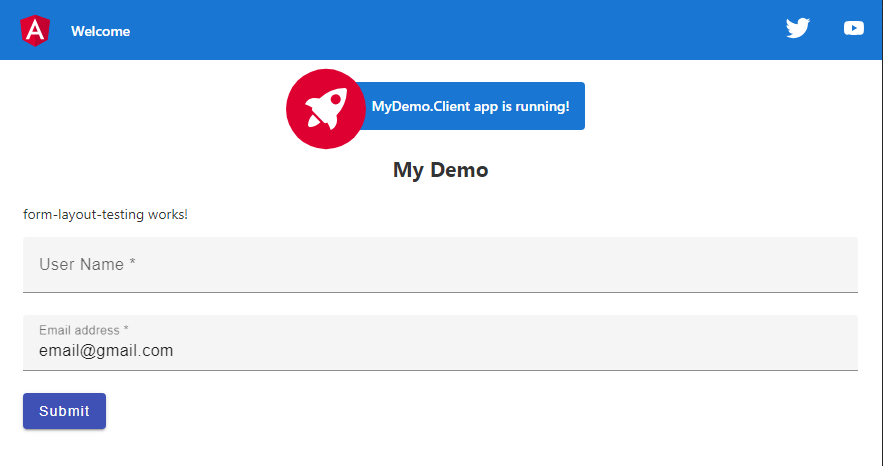This screenshot has width=883, height=466.
Task: Click the "form-layout-testing works!" text
Action: pos(105,215)
